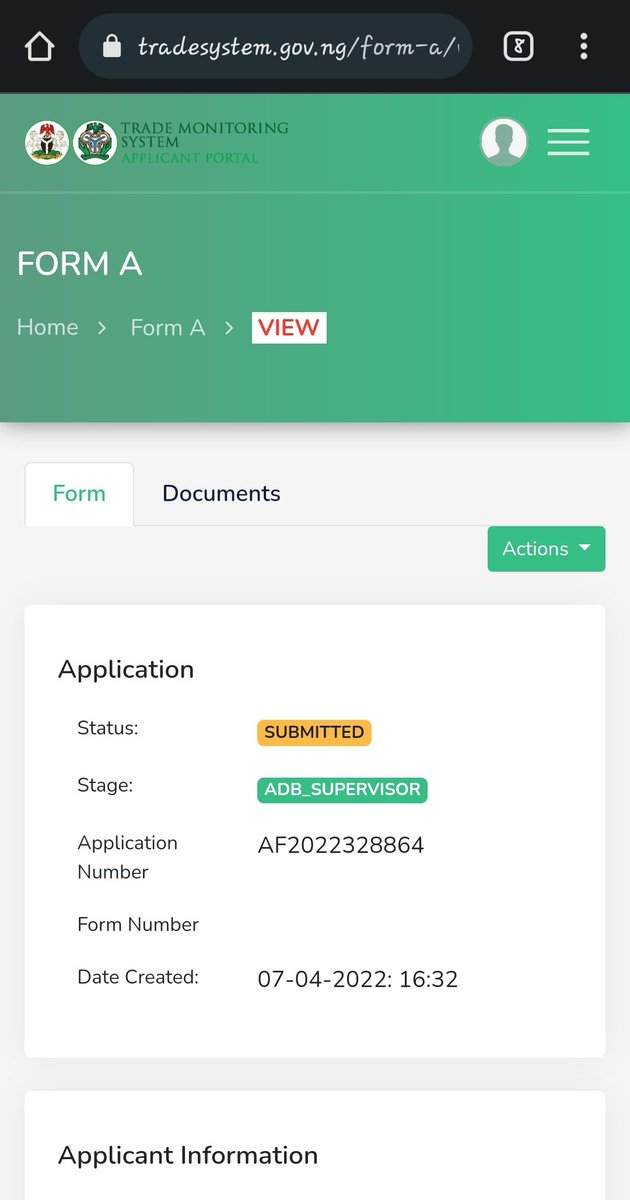Click the Applicant Information heading
The image size is (630, 1200).
[x=188, y=1155]
